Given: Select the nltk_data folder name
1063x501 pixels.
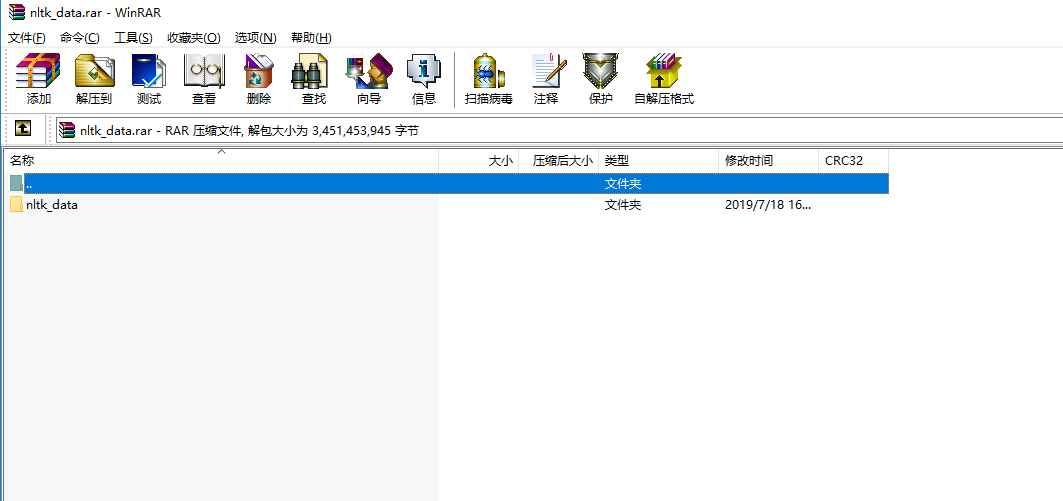Looking at the screenshot, I should pos(52,204).
